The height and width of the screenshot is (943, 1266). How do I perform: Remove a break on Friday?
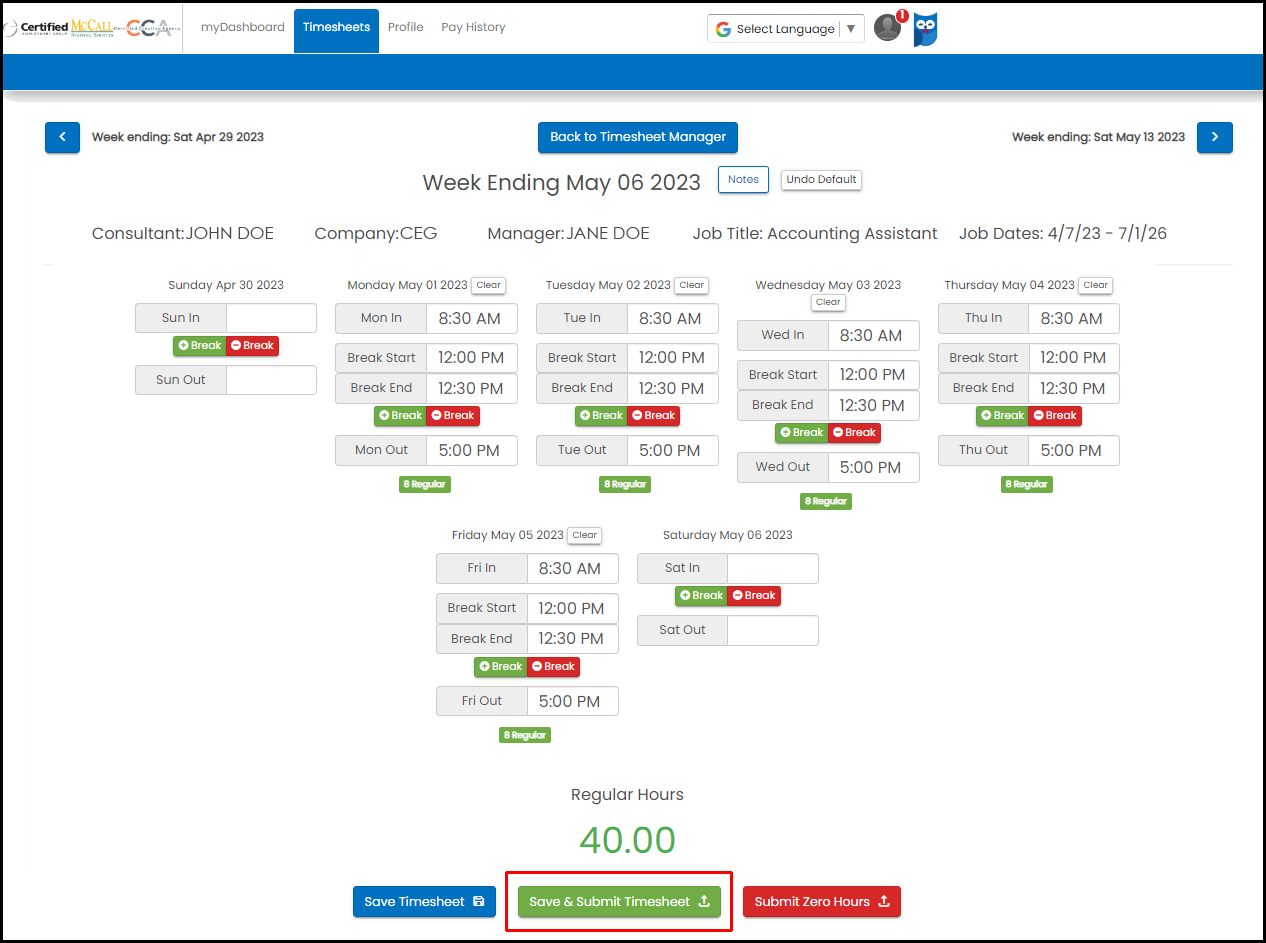[x=554, y=667]
